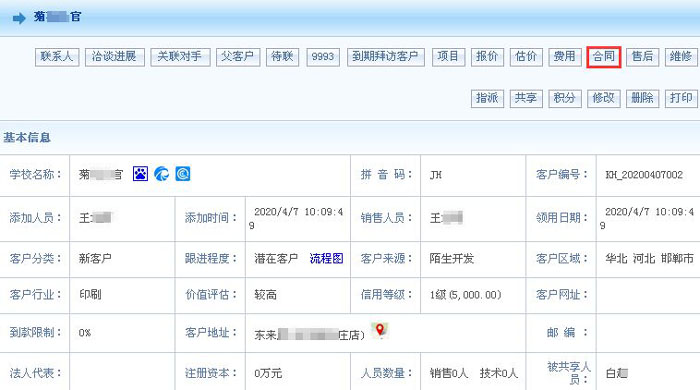
Task: Open the map pin location icon
Action: [x=379, y=331]
